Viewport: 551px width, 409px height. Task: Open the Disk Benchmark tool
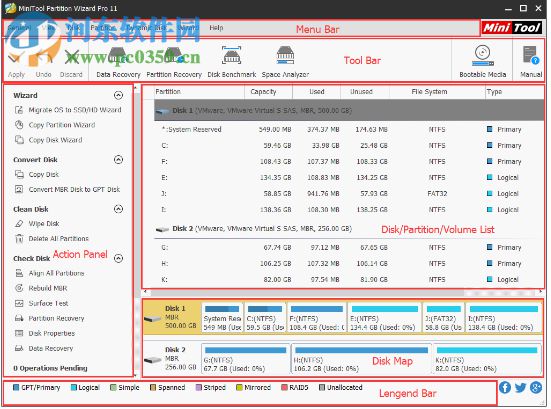point(232,62)
